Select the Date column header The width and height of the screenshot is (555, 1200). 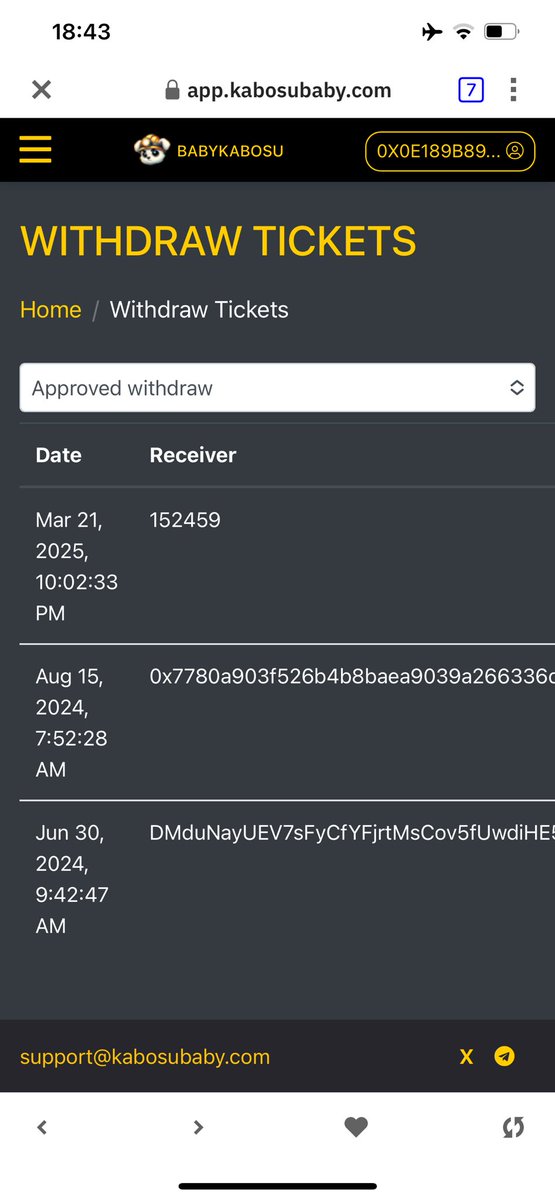tap(58, 455)
